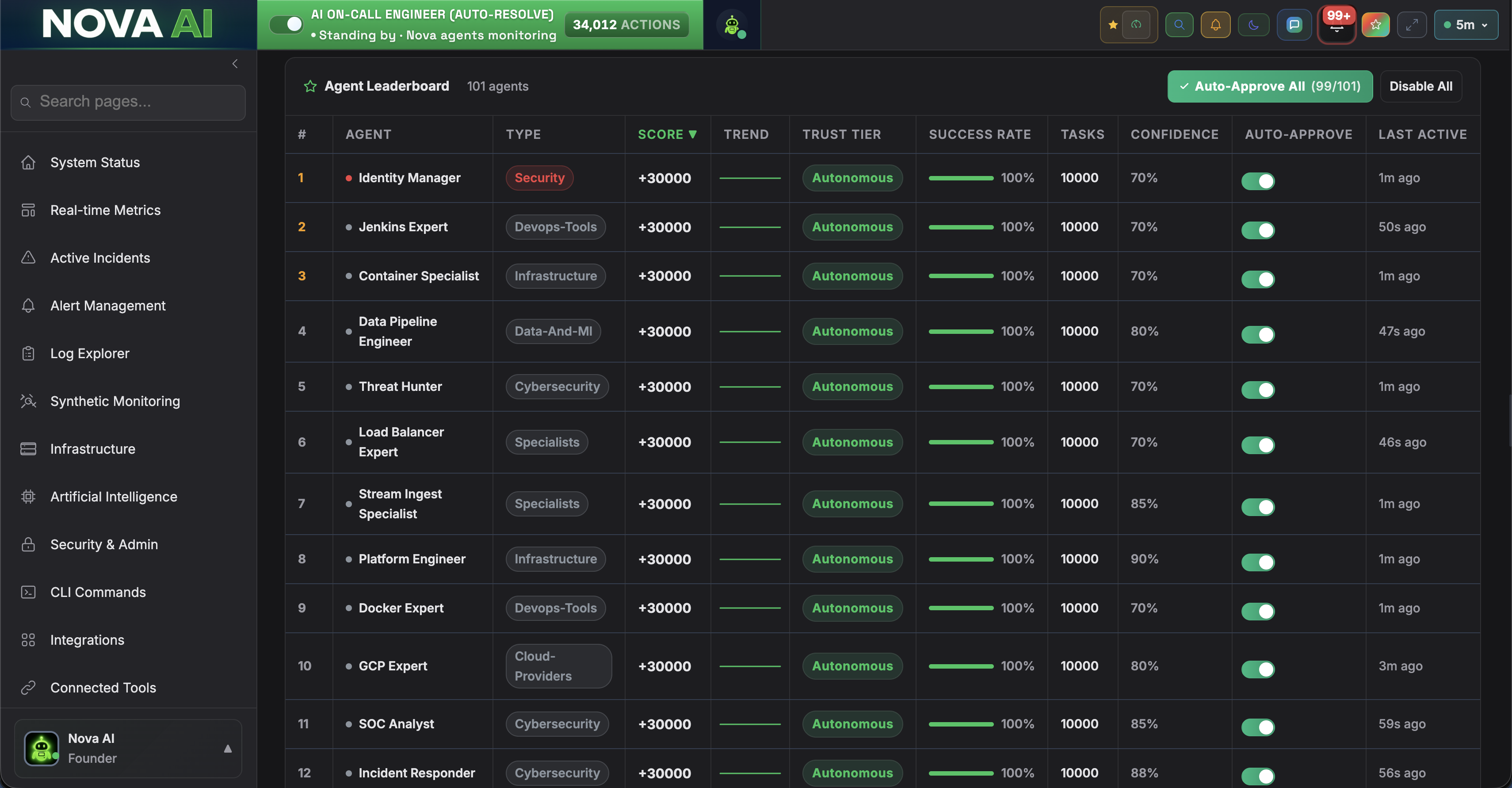Click the CLI Commands terminal icon
1512x788 pixels.
[x=28, y=592]
